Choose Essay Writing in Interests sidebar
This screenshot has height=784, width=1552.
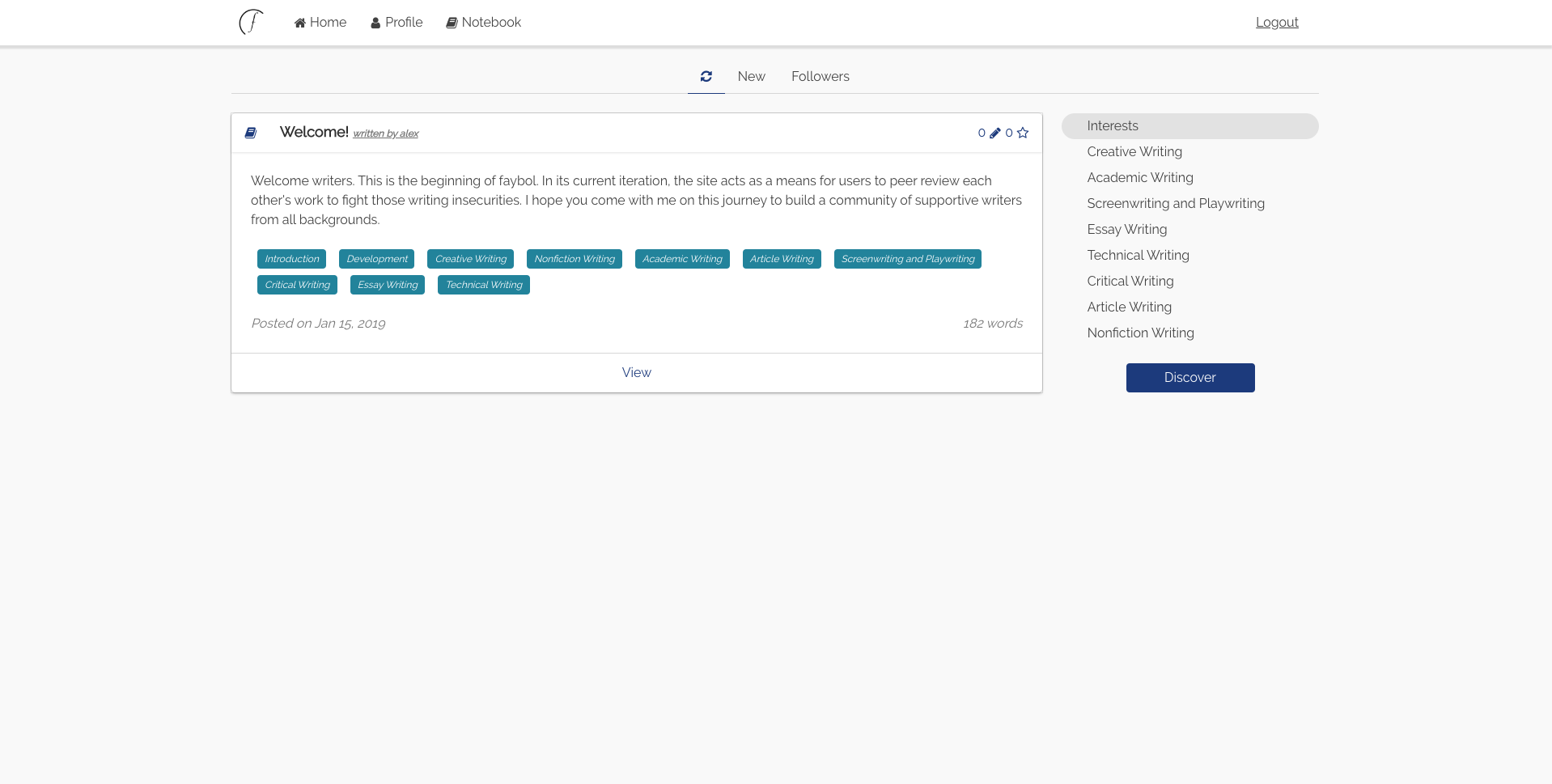tap(1127, 230)
